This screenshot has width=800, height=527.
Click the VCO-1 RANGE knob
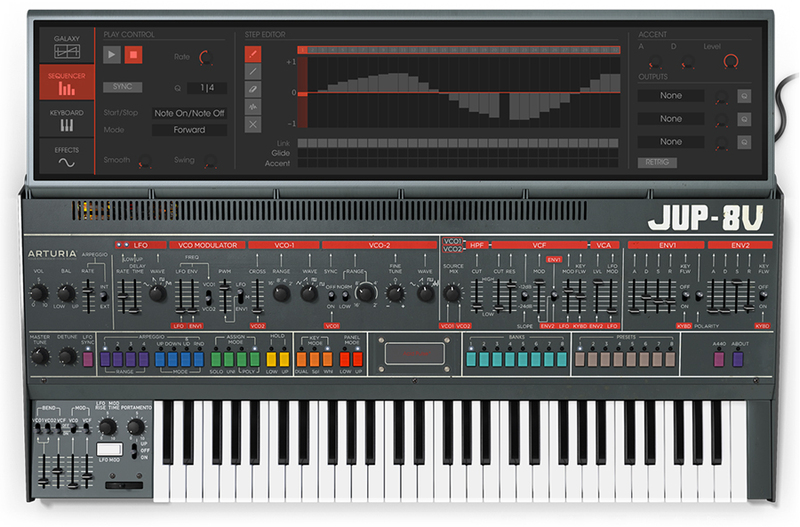click(x=281, y=293)
